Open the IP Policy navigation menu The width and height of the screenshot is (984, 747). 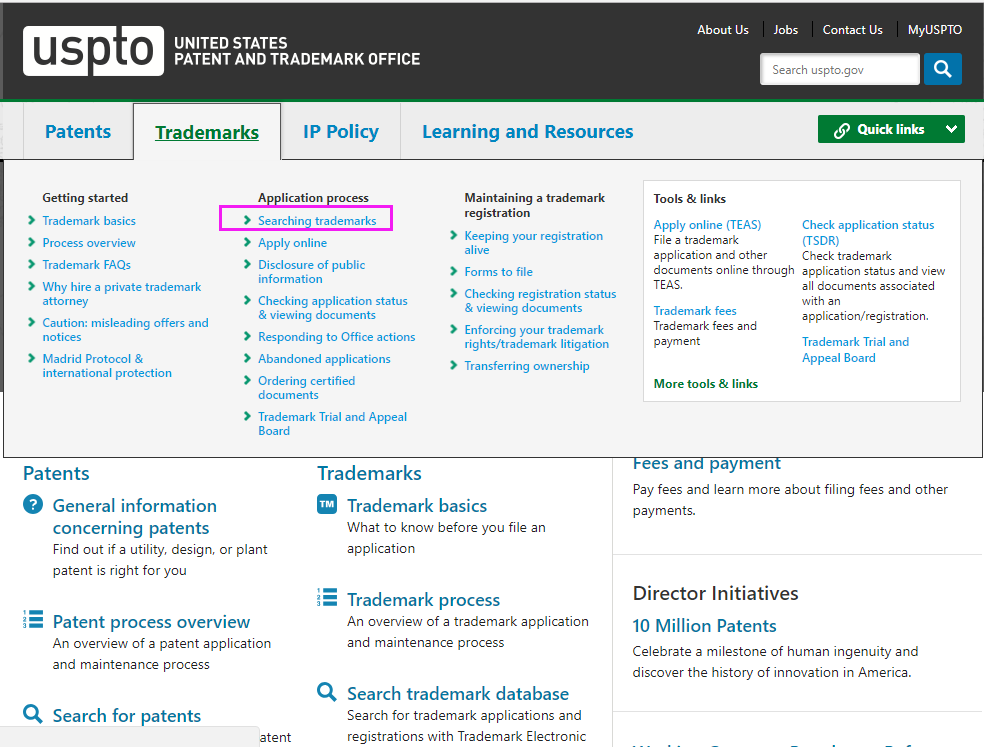(341, 132)
